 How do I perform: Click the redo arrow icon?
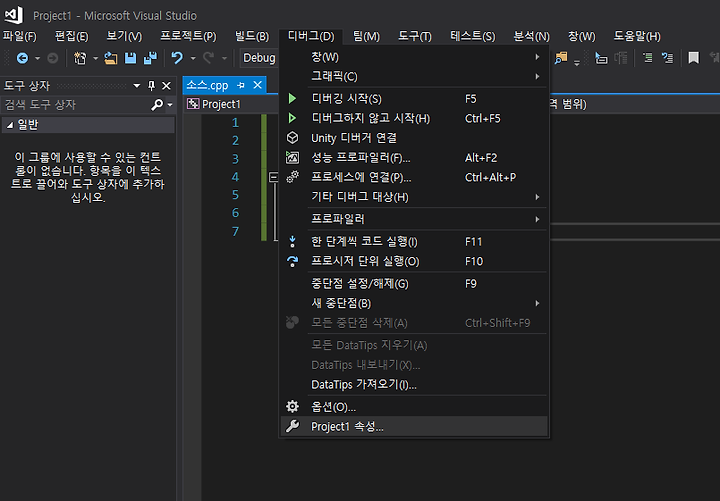[208, 58]
